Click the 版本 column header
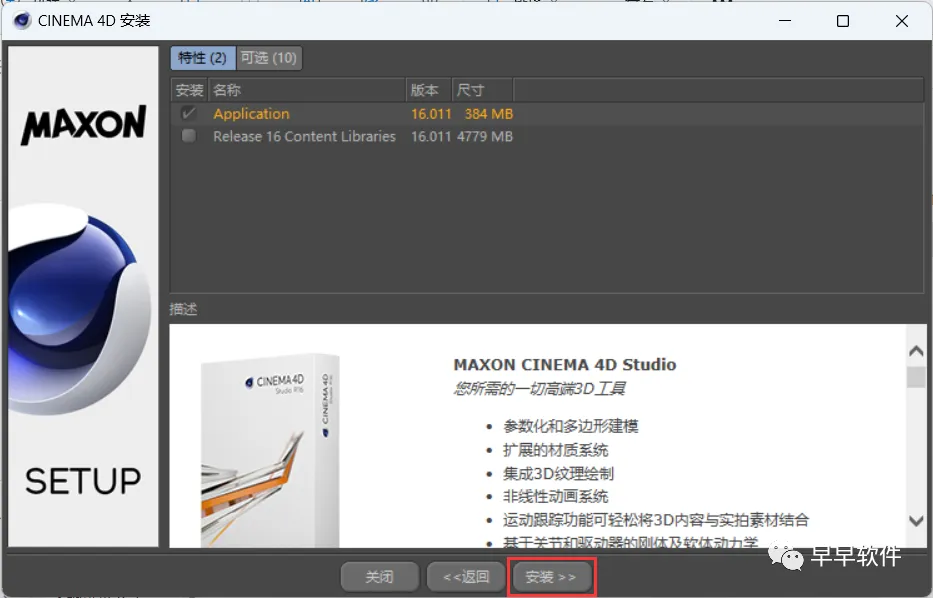The image size is (933, 598). pyautogui.click(x=428, y=90)
